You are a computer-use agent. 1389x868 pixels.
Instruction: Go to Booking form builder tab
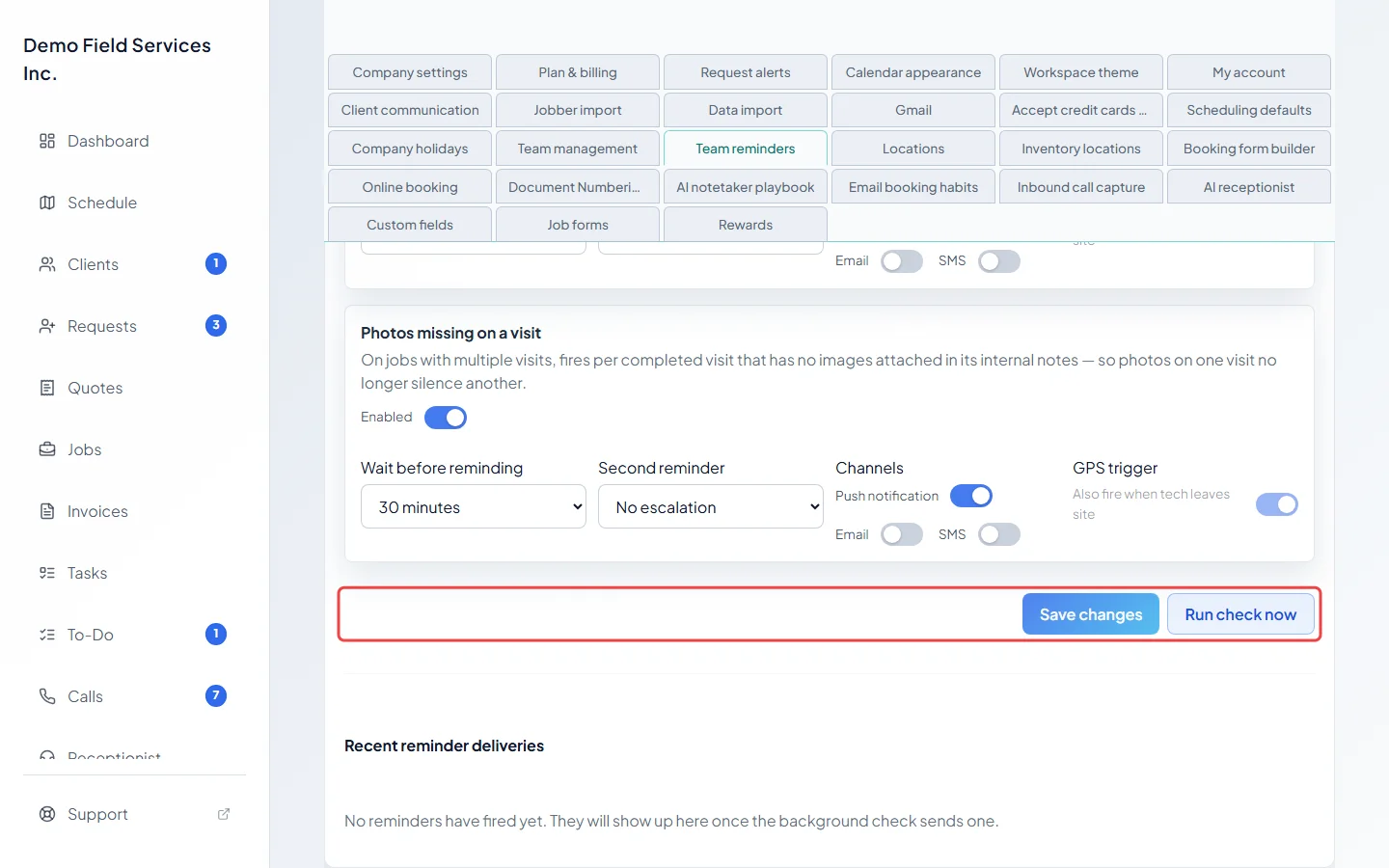coord(1249,149)
